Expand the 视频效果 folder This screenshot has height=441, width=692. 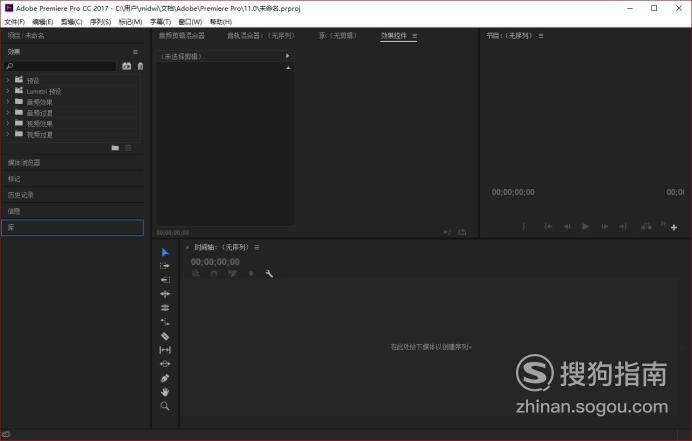tap(8, 123)
